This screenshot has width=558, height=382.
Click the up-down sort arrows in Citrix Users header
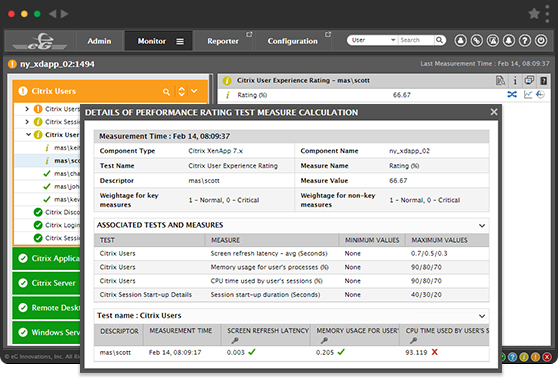coord(181,91)
